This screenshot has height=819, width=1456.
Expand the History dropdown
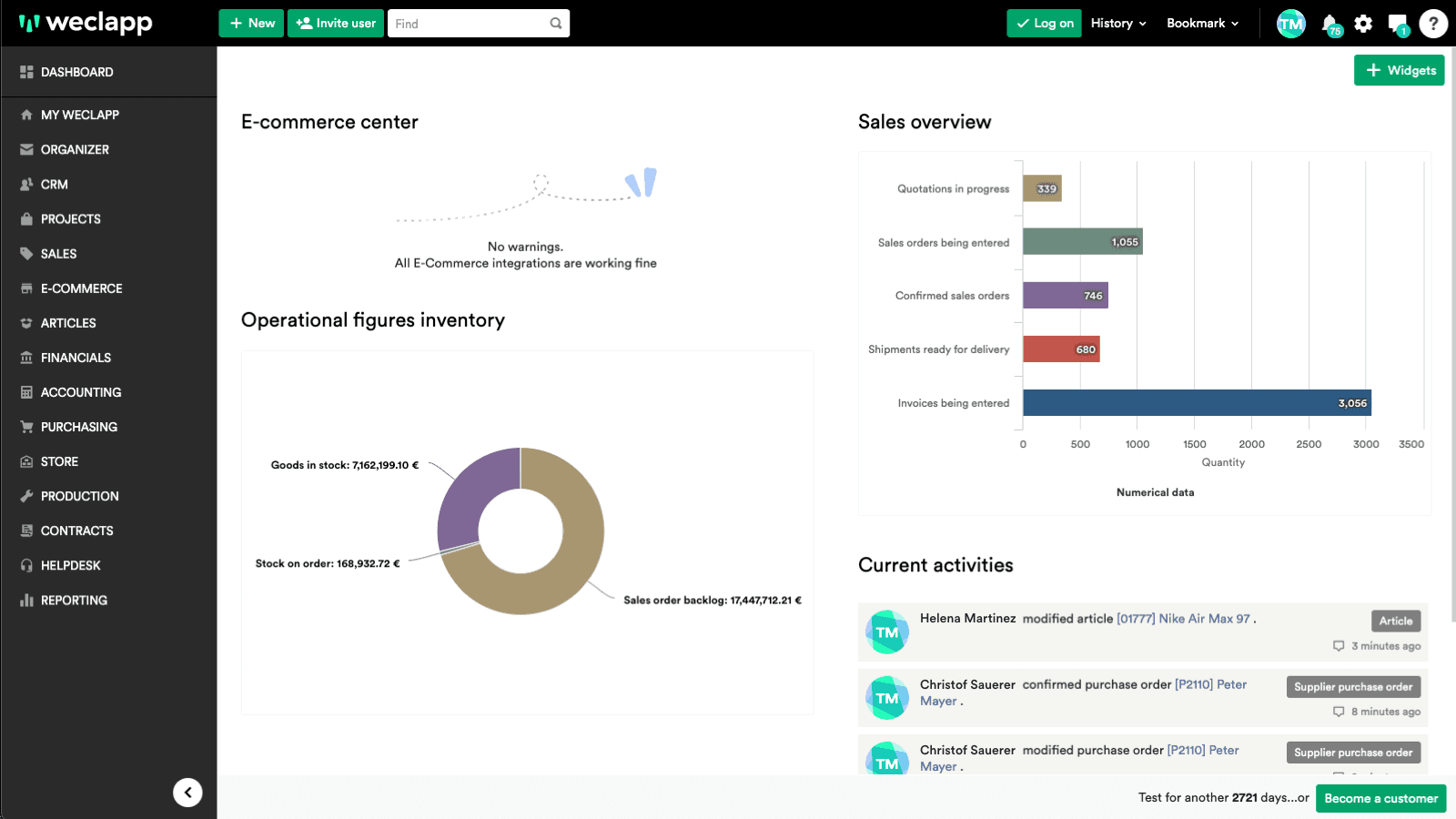(x=1118, y=24)
